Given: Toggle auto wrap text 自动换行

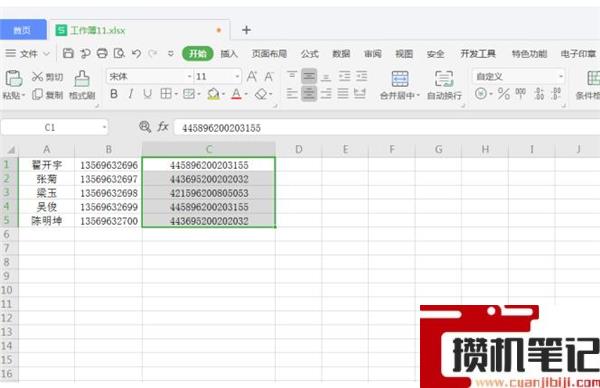Looking at the screenshot, I should click(x=444, y=85).
